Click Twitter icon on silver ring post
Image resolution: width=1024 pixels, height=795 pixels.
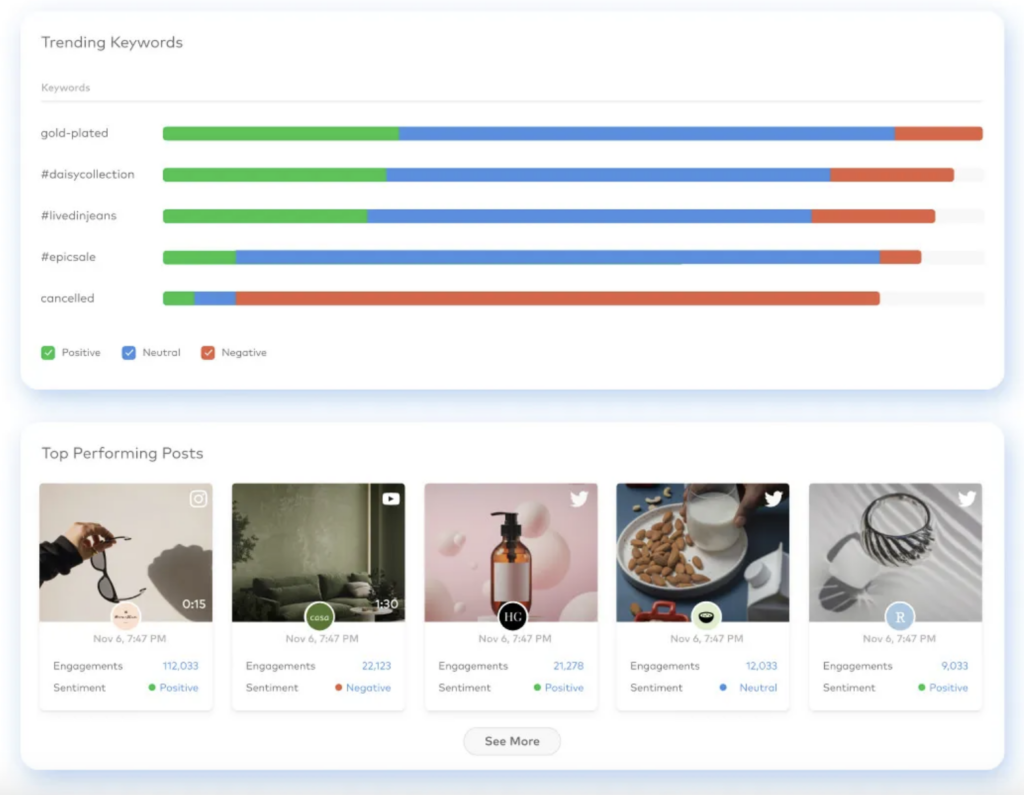[967, 499]
